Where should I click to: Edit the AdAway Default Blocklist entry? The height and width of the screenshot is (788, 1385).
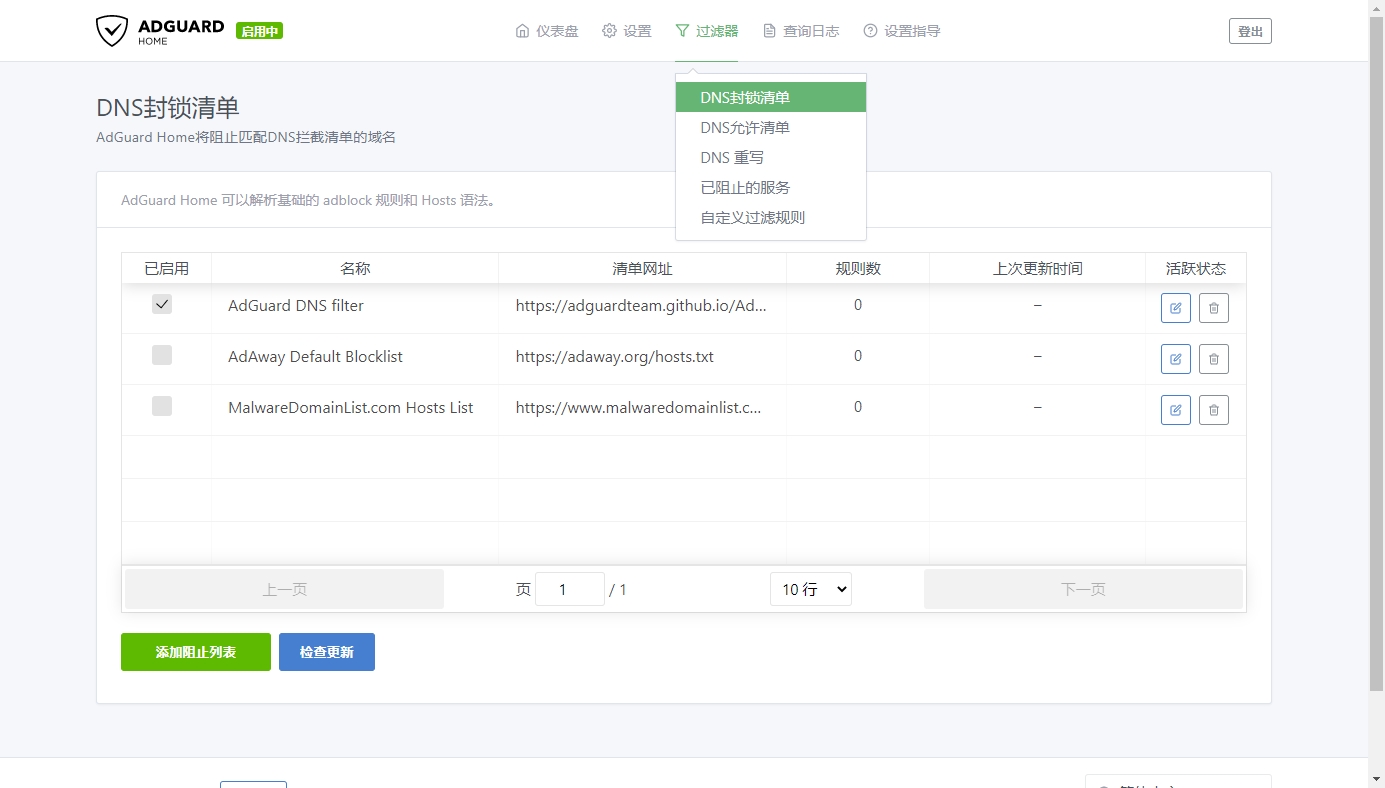point(1176,359)
